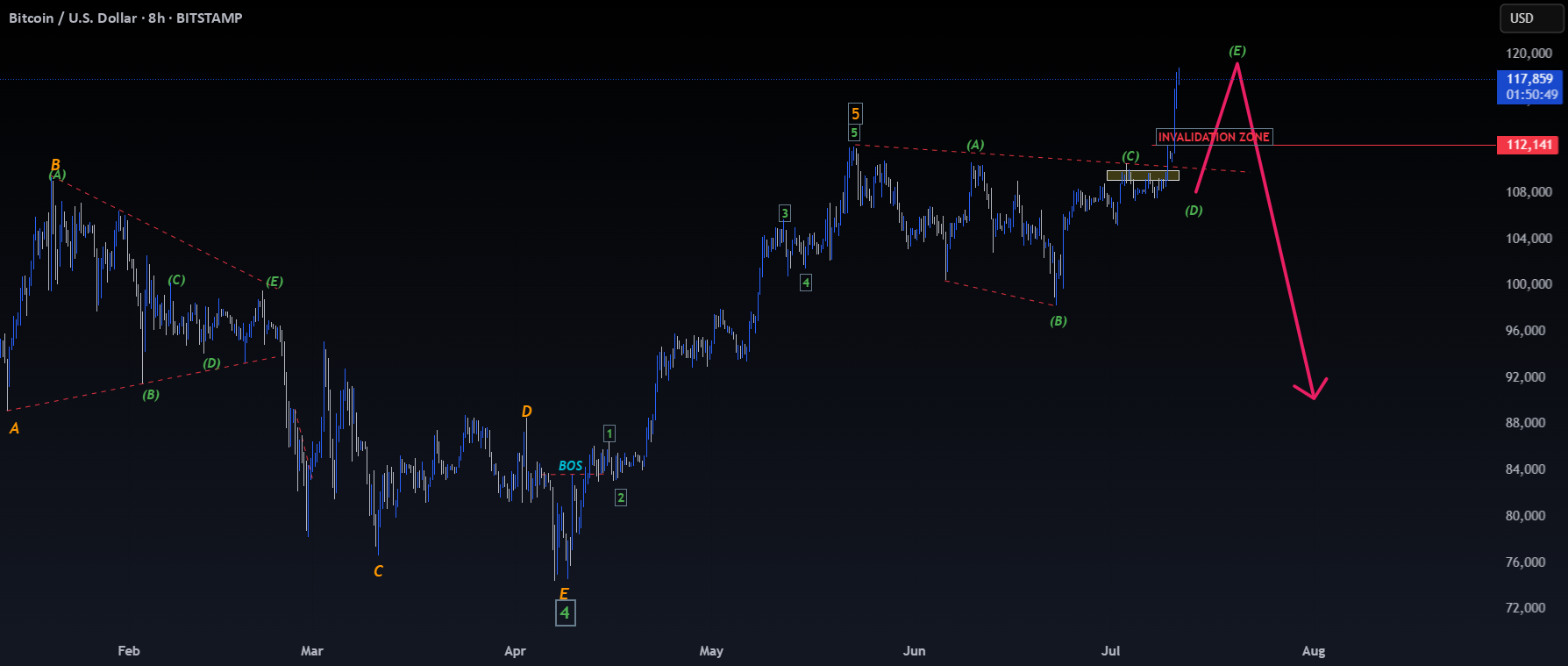Click the orange C wave label
Image resolution: width=1568 pixels, height=666 pixels.
tap(378, 571)
